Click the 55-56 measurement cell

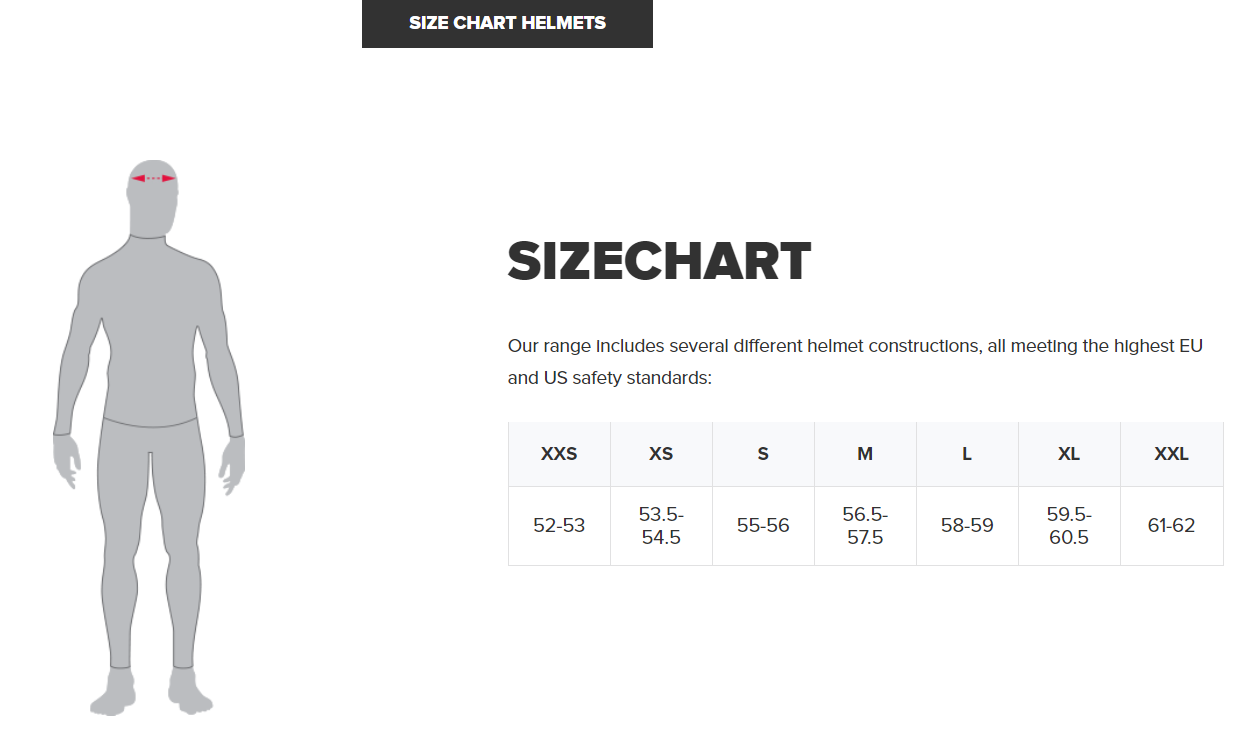763,525
